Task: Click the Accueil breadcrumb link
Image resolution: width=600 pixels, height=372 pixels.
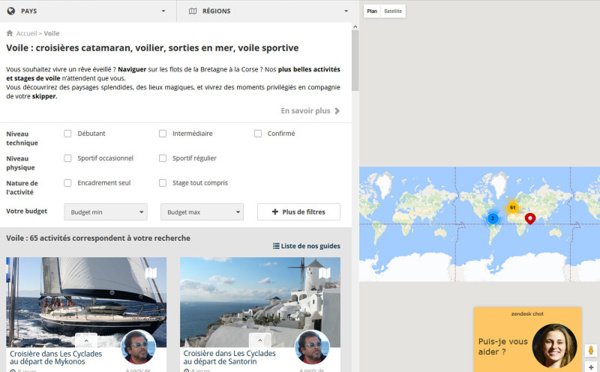Action: coord(26,33)
